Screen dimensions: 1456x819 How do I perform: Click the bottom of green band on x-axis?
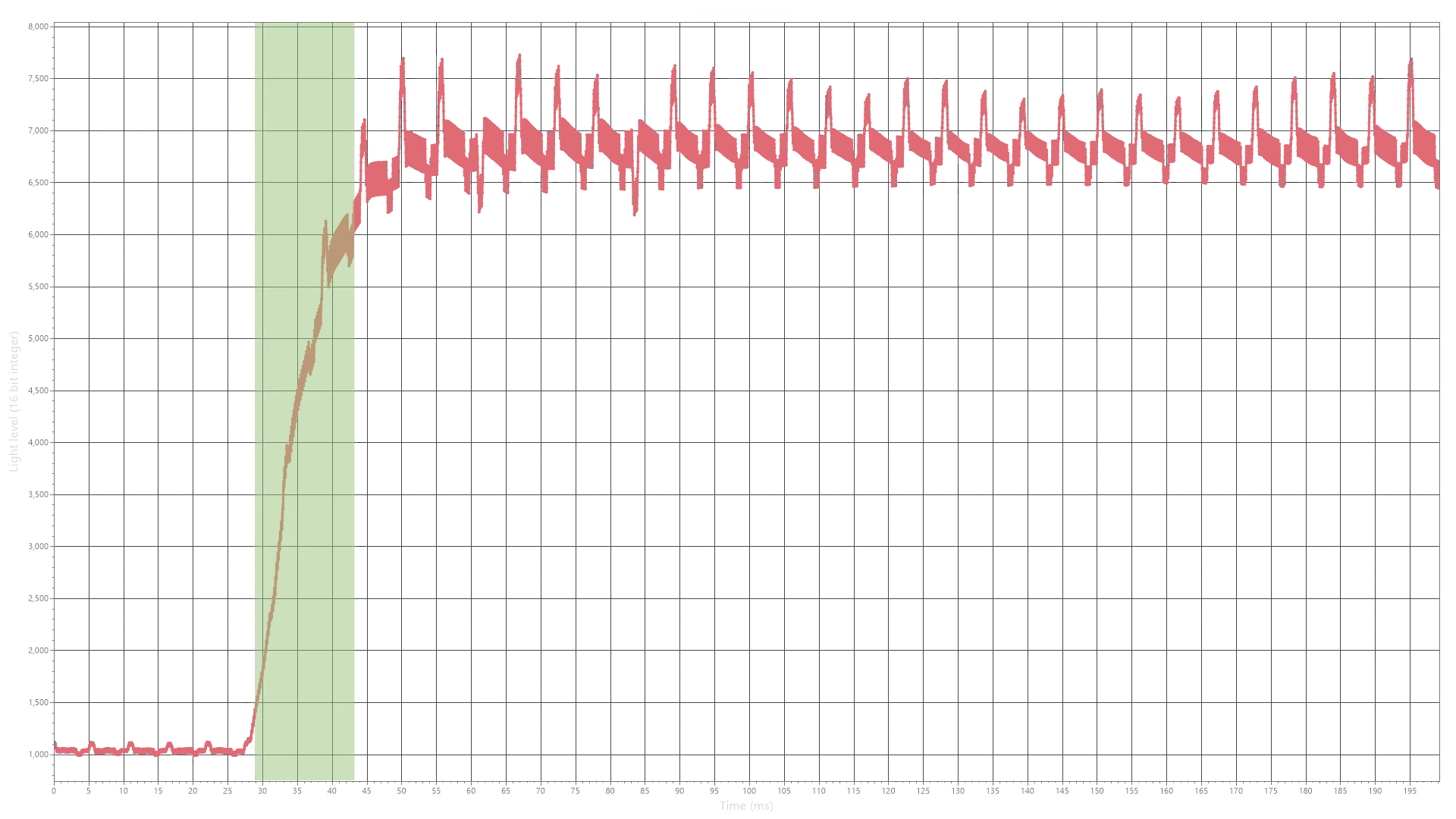(306, 779)
